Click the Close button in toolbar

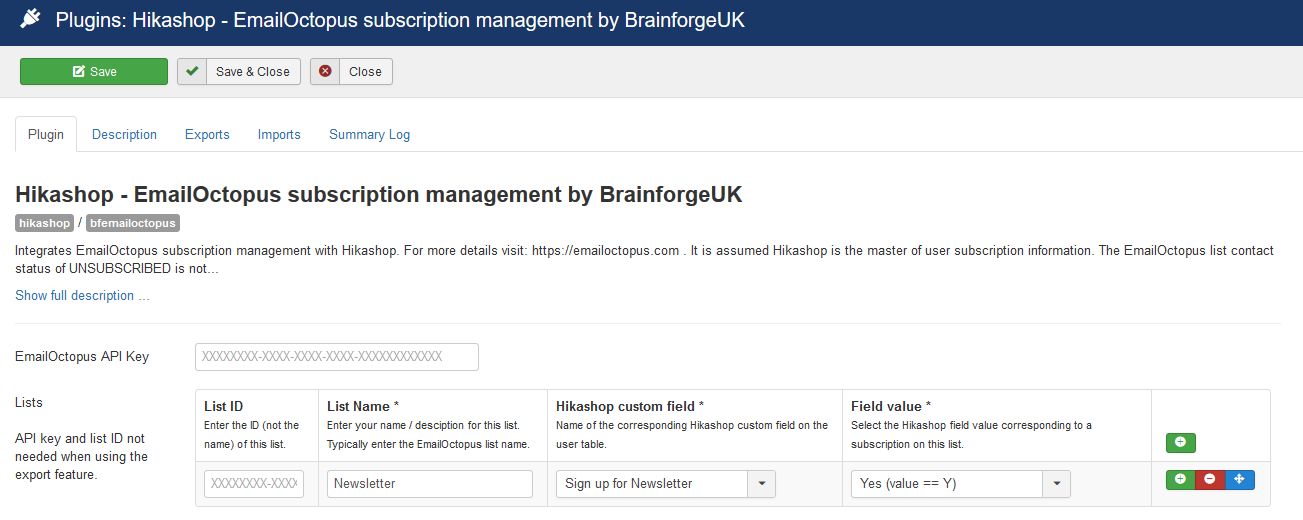point(351,71)
